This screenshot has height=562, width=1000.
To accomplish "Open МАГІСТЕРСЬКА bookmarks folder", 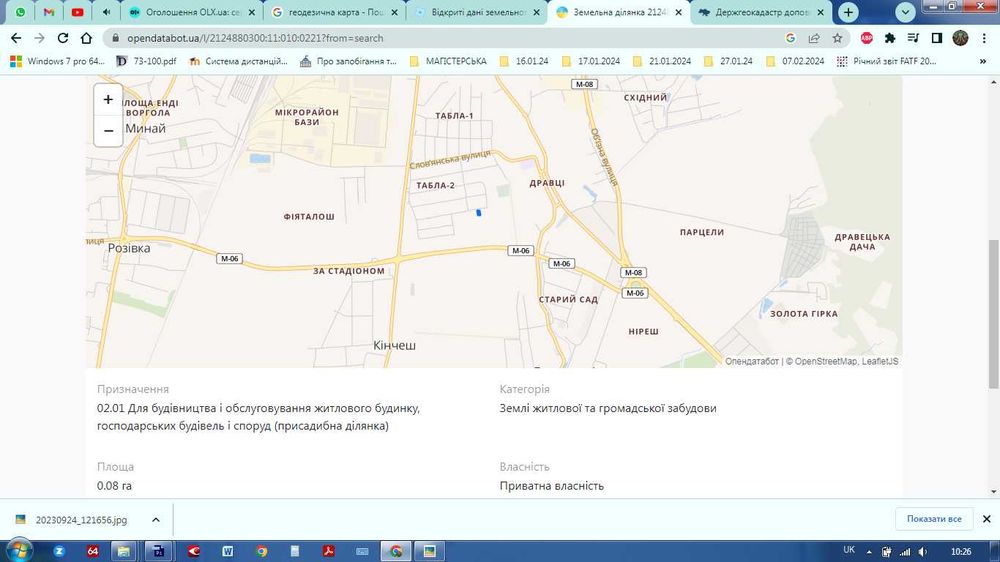I will (x=448, y=61).
